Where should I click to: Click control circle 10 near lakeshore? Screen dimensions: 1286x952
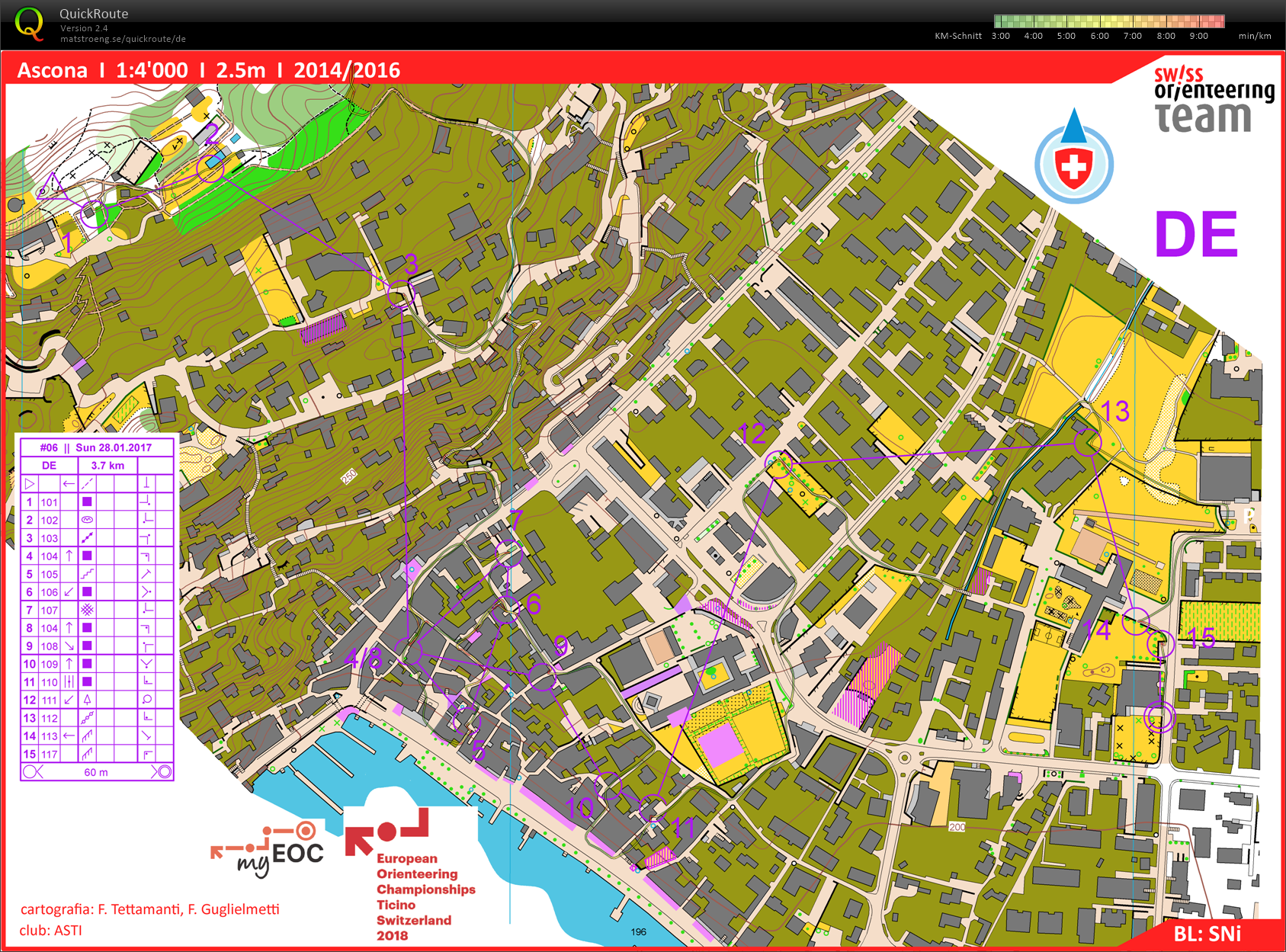(608, 784)
